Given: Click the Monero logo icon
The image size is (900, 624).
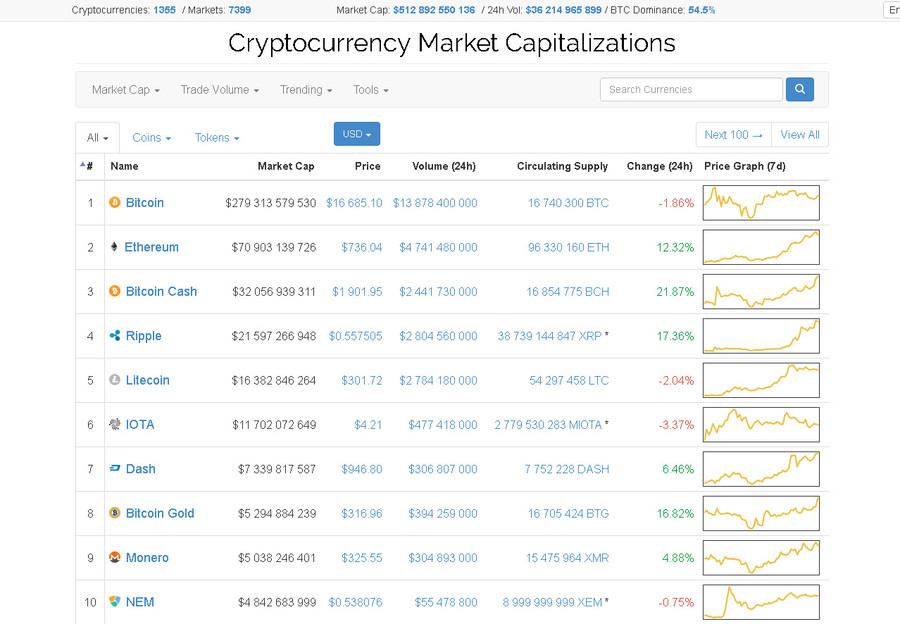Looking at the screenshot, I should (x=115, y=557).
